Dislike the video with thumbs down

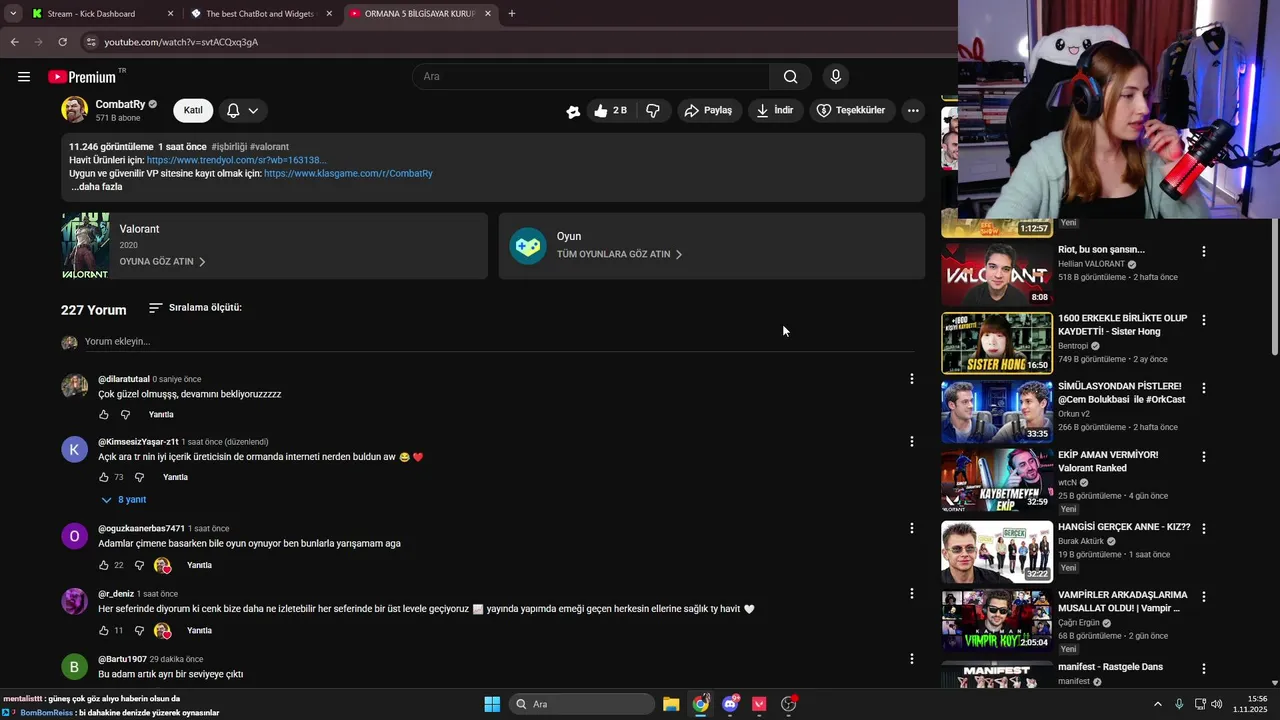click(653, 110)
